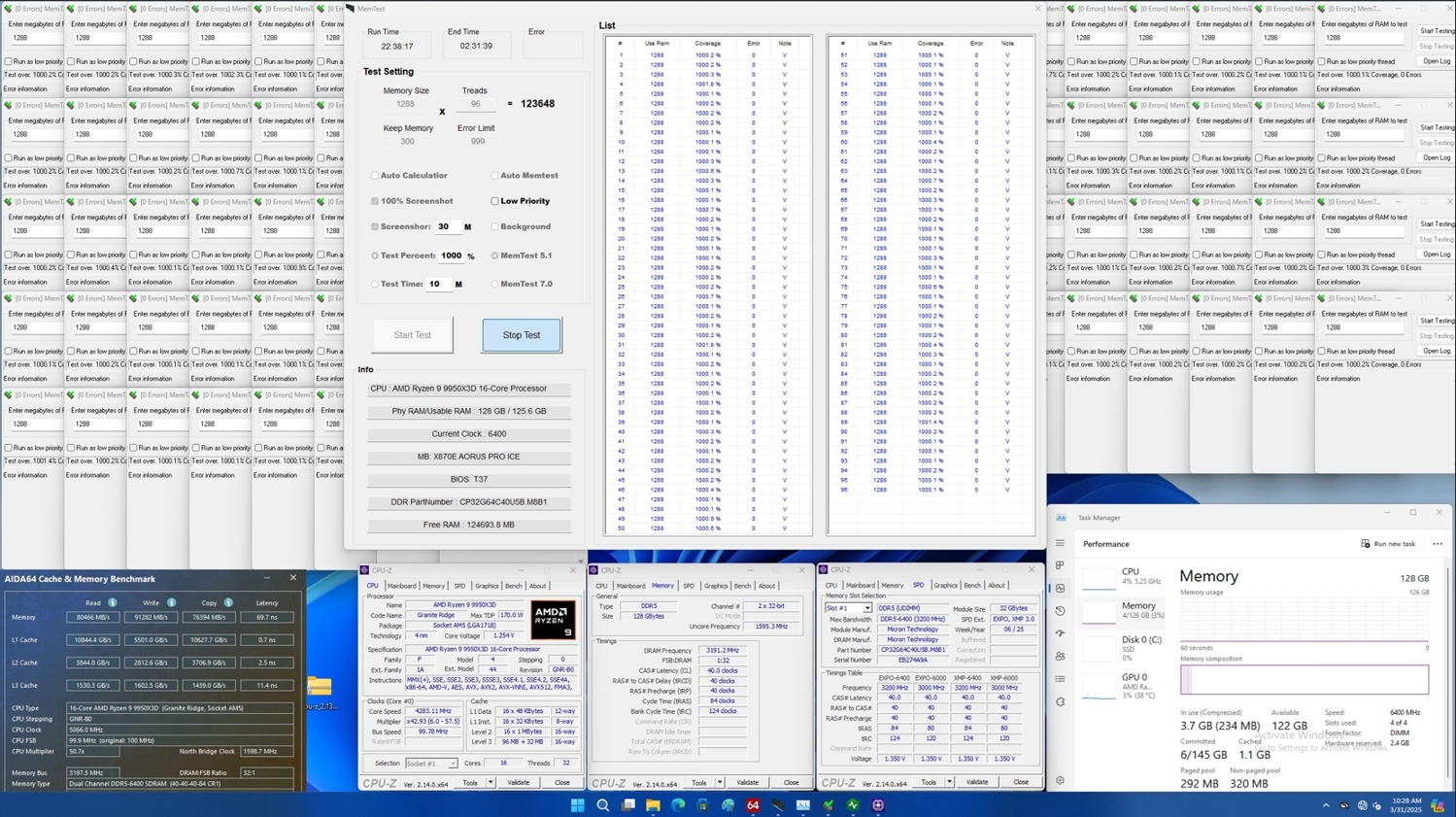Select Performance page icon in Task Manager sidebar
The image size is (1456, 817).
(x=1060, y=588)
